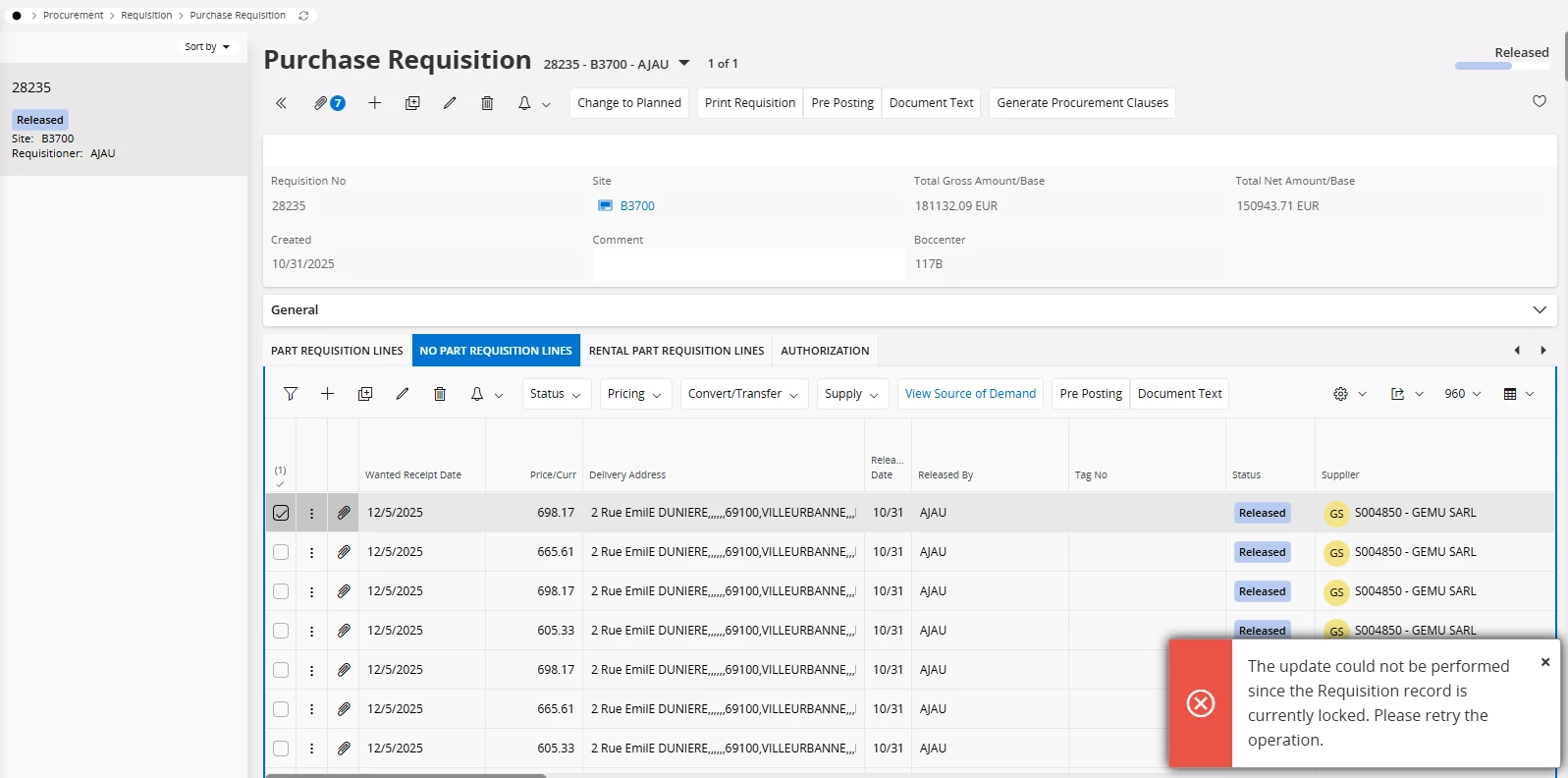The image size is (1568, 778).
Task: Click into the Comment input field
Action: (x=748, y=264)
